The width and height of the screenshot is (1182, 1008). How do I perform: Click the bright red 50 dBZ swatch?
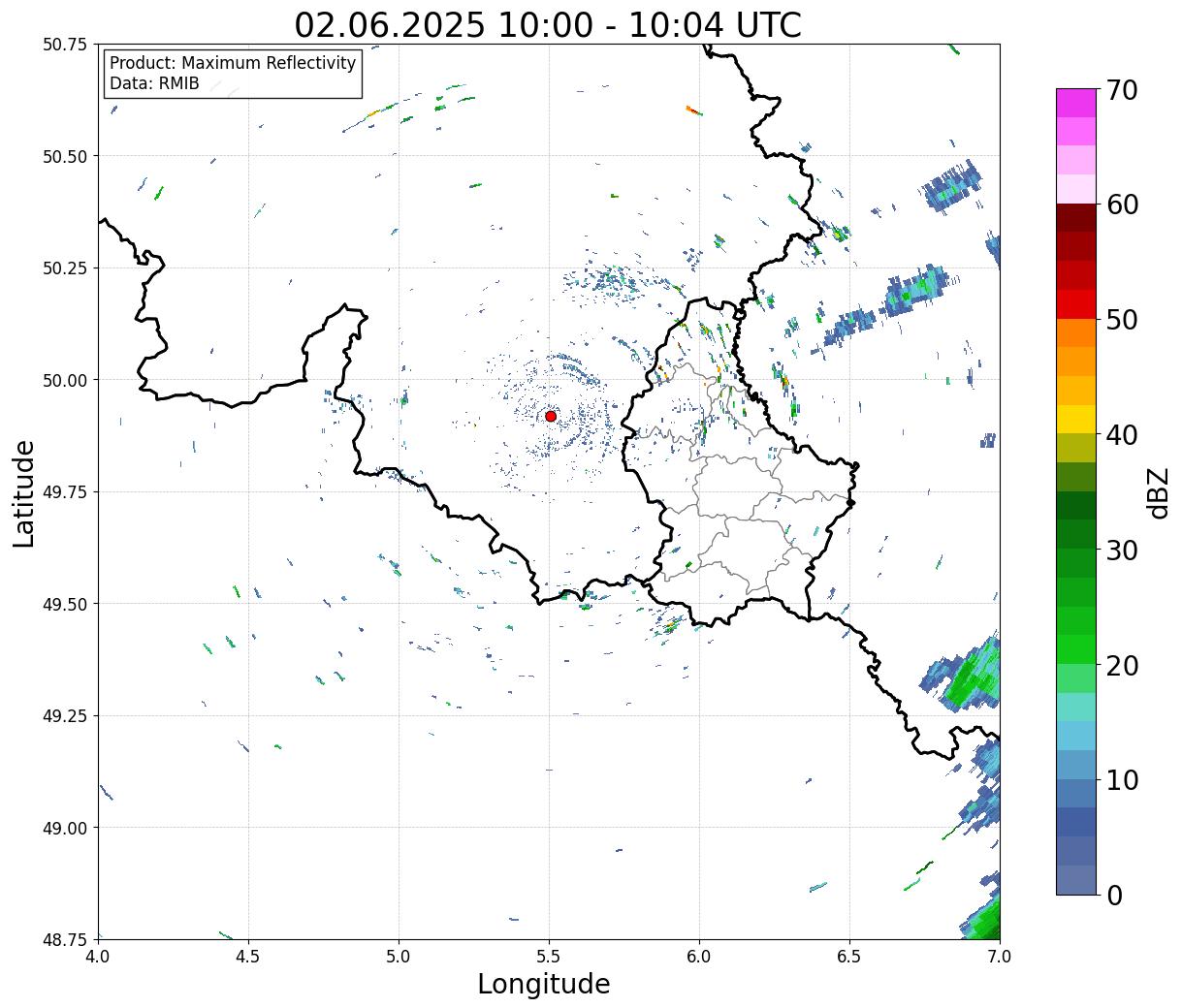pos(1076,304)
